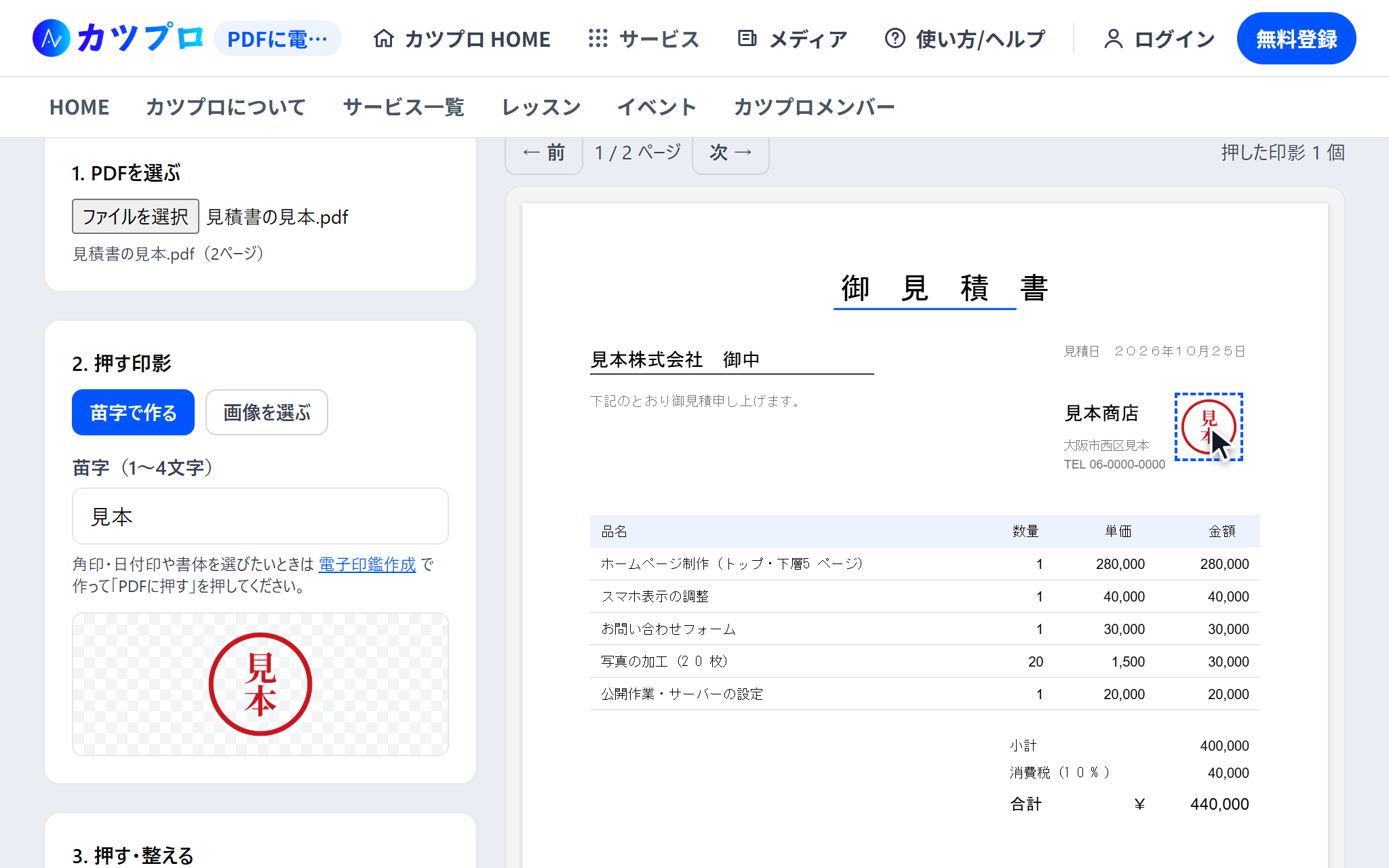Select the 苗字で作る tab
Image resolution: width=1389 pixels, height=868 pixels.
pos(133,412)
